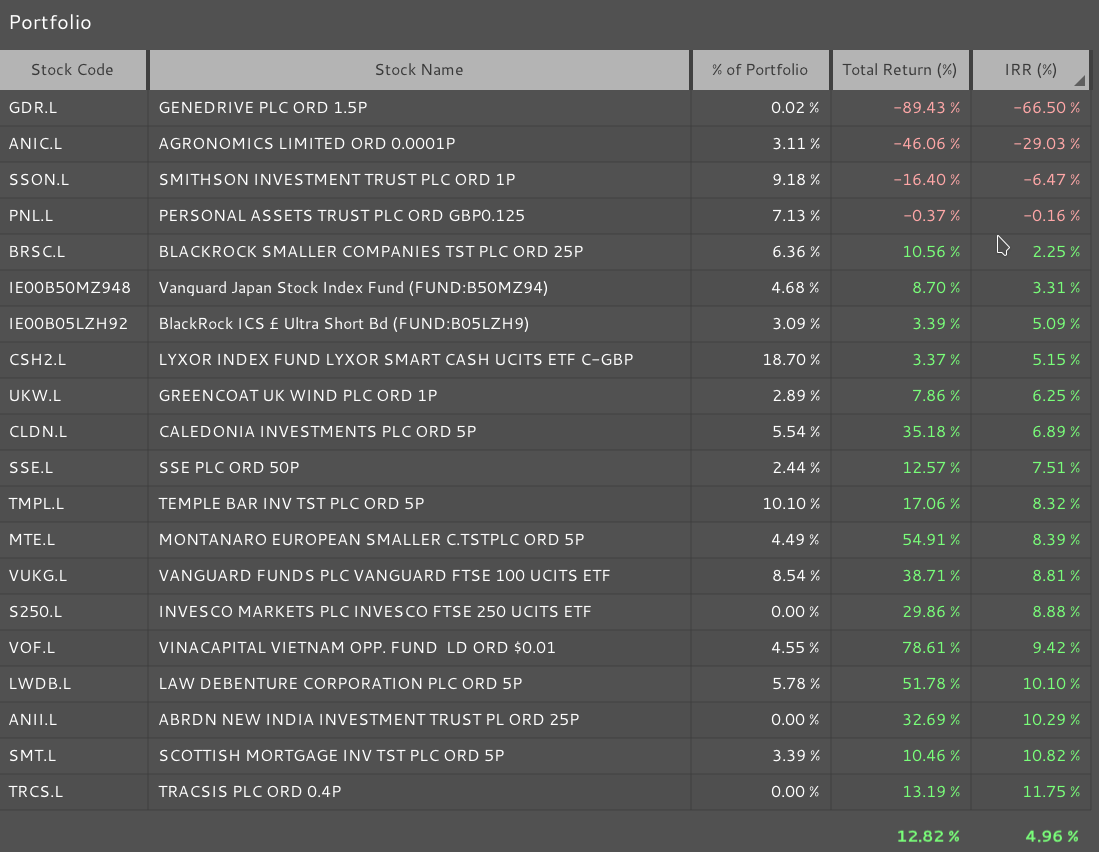The height and width of the screenshot is (852, 1099).
Task: Click the Portfolio panel title
Action: click(50, 22)
